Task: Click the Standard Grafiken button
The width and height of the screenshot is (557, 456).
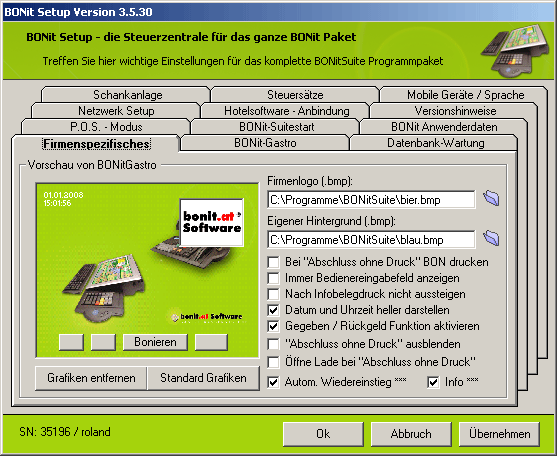Action: click(x=203, y=378)
